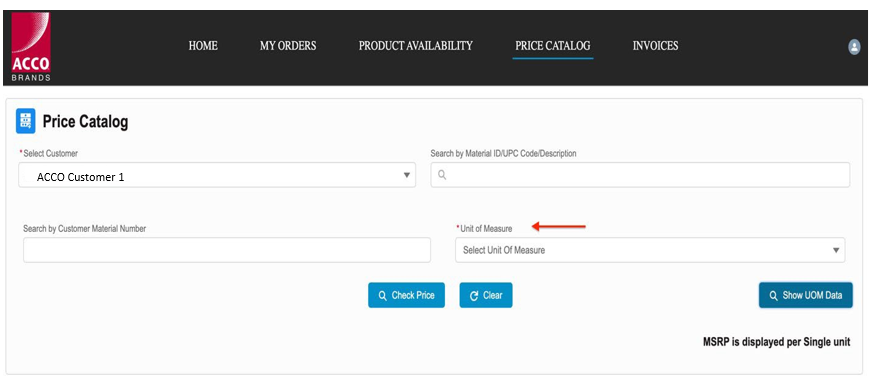876x389 pixels.
Task: Click the ACCO Brands logo
Action: tap(31, 47)
